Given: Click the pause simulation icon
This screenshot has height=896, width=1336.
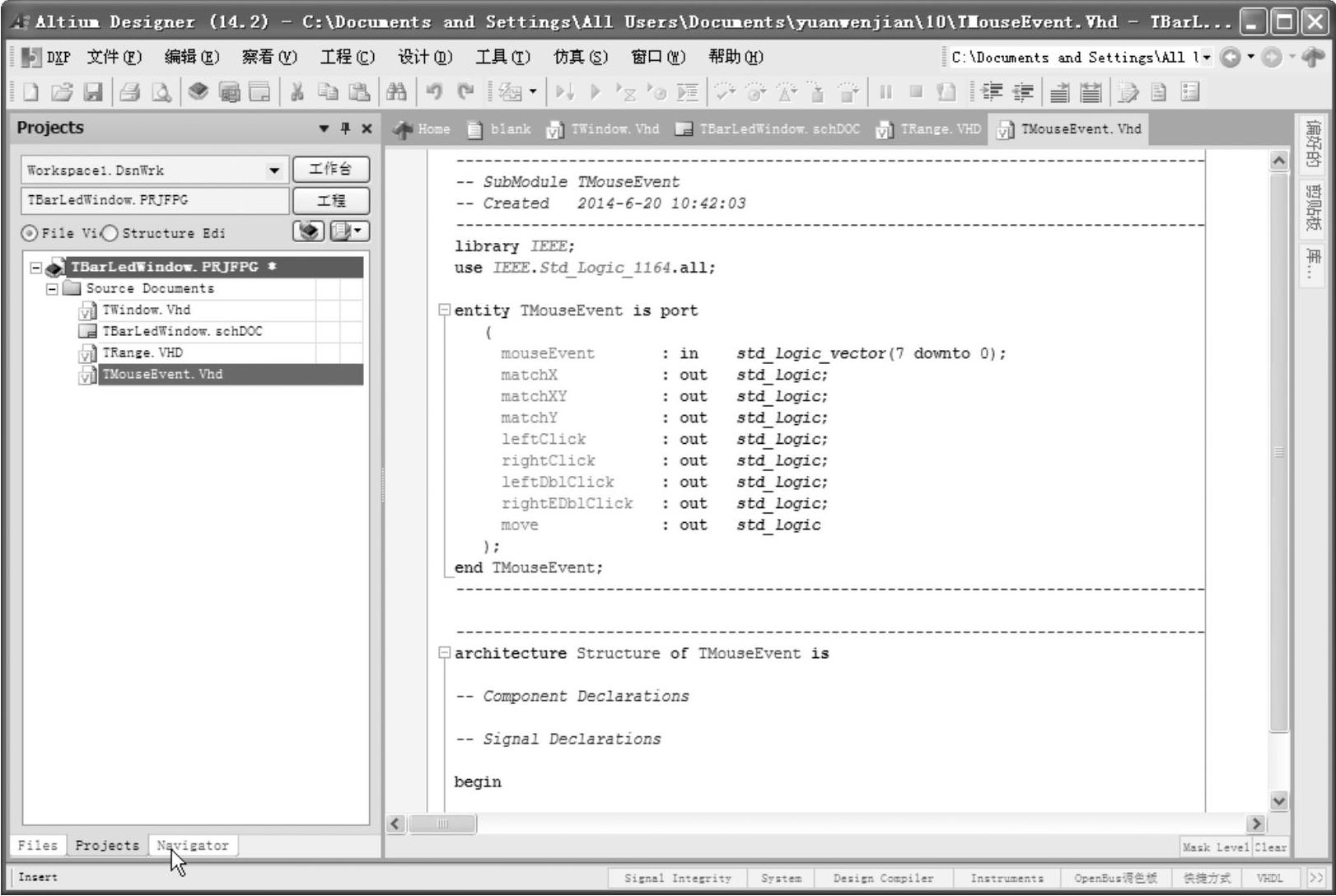Looking at the screenshot, I should (885, 92).
